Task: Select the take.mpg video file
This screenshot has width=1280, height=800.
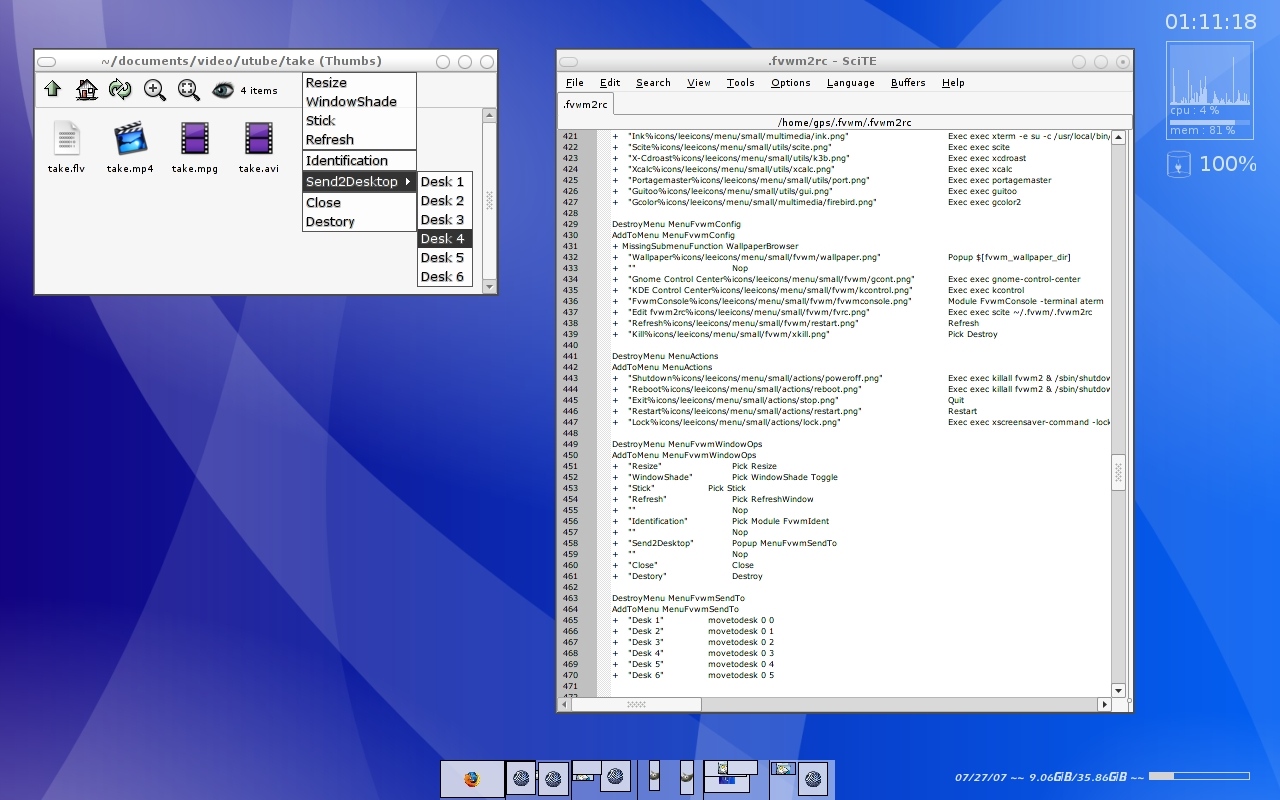Action: [x=195, y=147]
